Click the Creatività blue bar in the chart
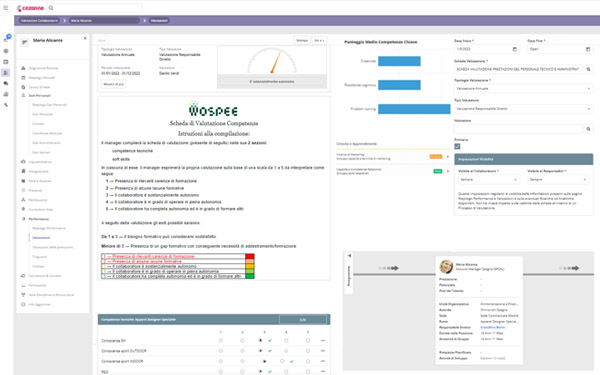The width and height of the screenshot is (600, 375). pyautogui.click(x=399, y=61)
